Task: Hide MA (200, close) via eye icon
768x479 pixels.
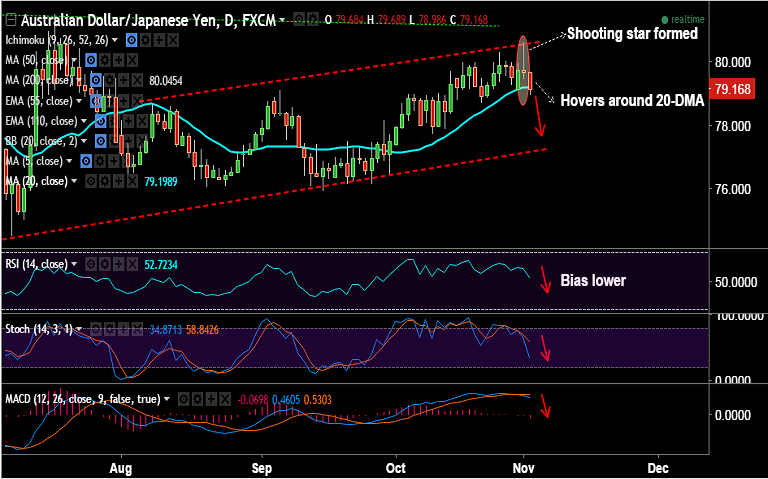Action: [x=96, y=80]
